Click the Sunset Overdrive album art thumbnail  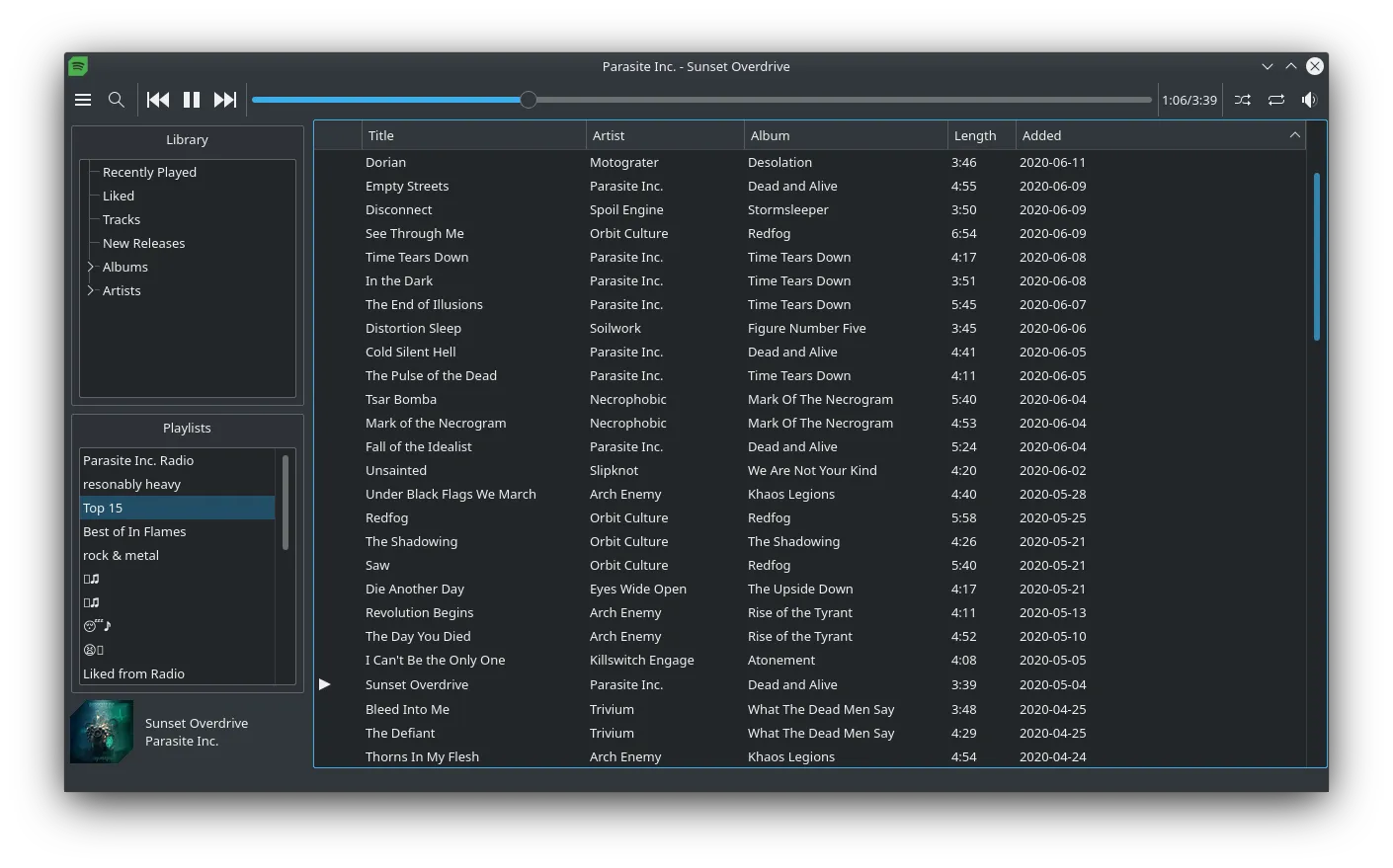click(102, 731)
